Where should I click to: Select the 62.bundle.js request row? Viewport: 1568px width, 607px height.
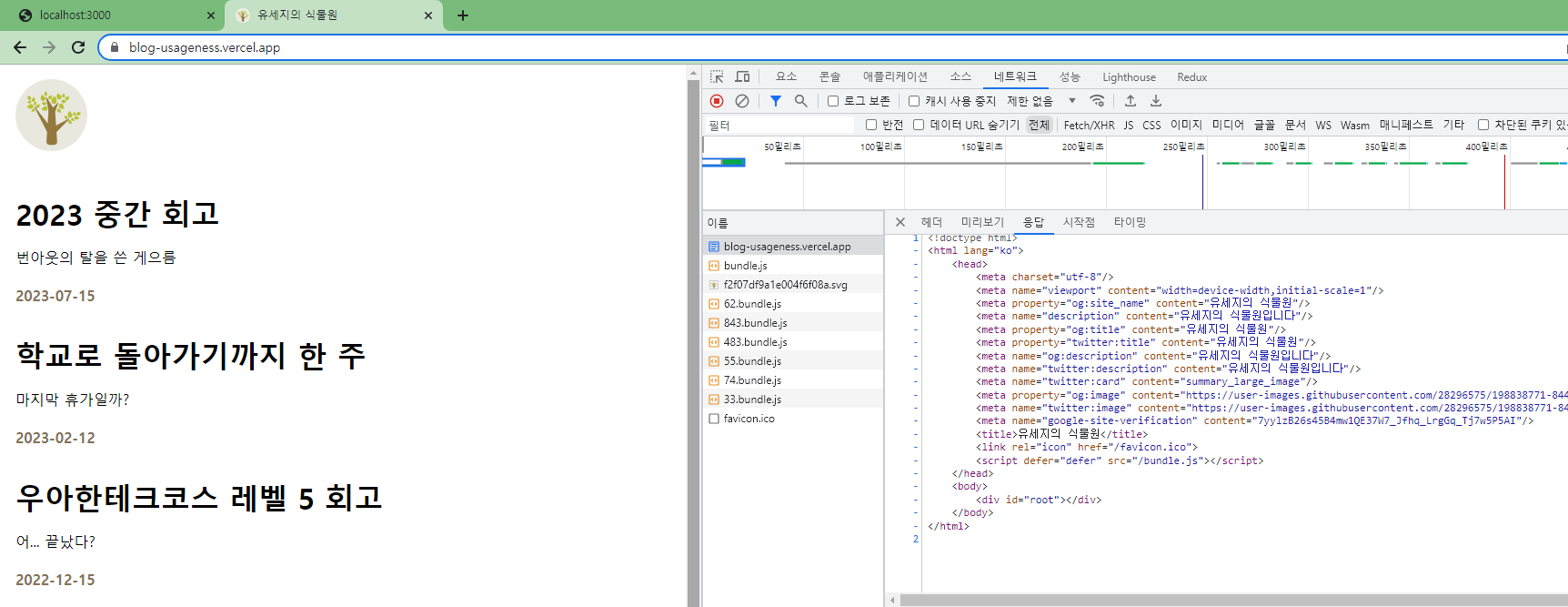coord(792,304)
